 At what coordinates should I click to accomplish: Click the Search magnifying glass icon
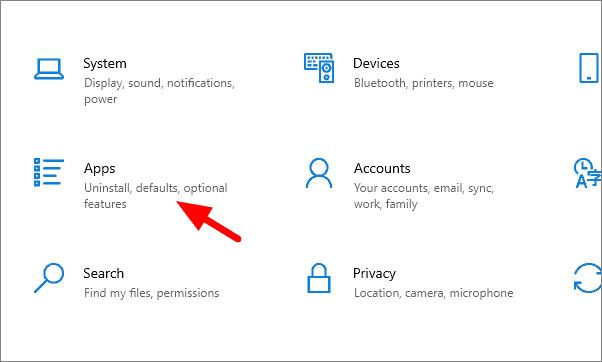coord(49,278)
